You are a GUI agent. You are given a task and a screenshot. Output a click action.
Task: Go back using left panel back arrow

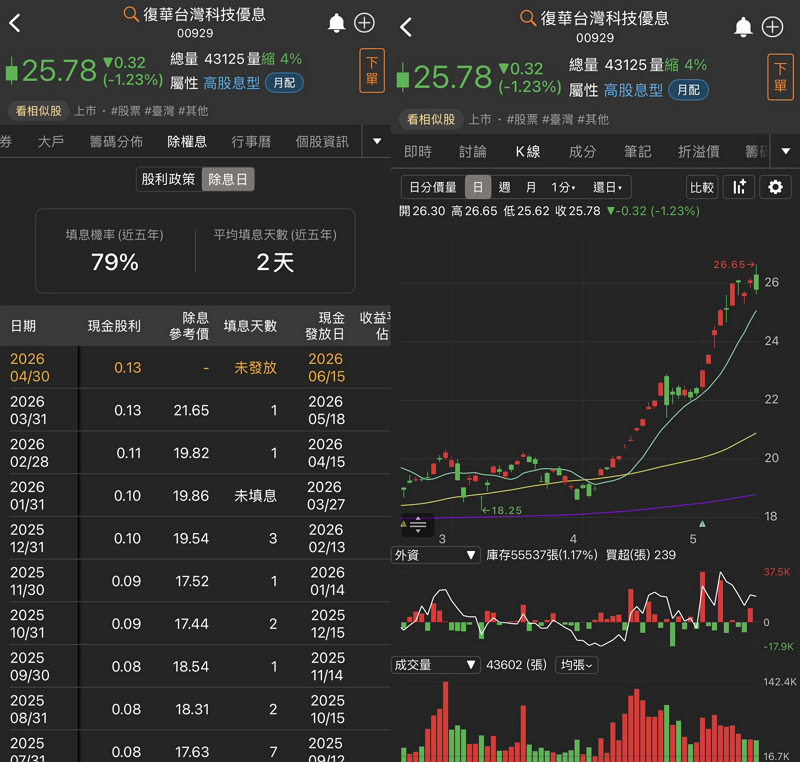(15, 23)
